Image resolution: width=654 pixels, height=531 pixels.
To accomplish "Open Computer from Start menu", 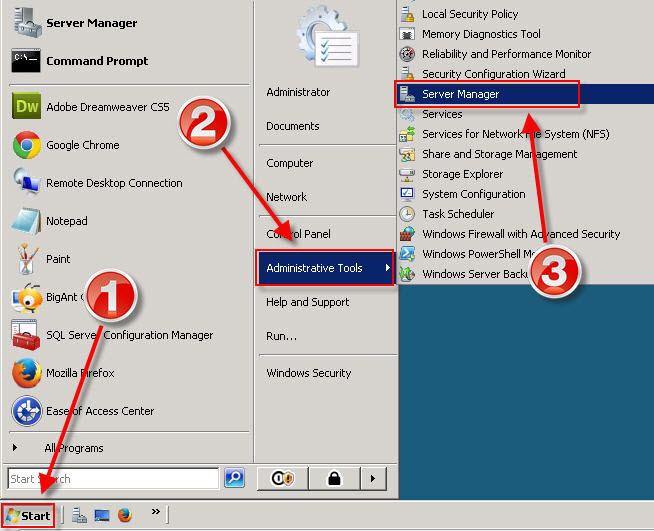I will point(289,163).
